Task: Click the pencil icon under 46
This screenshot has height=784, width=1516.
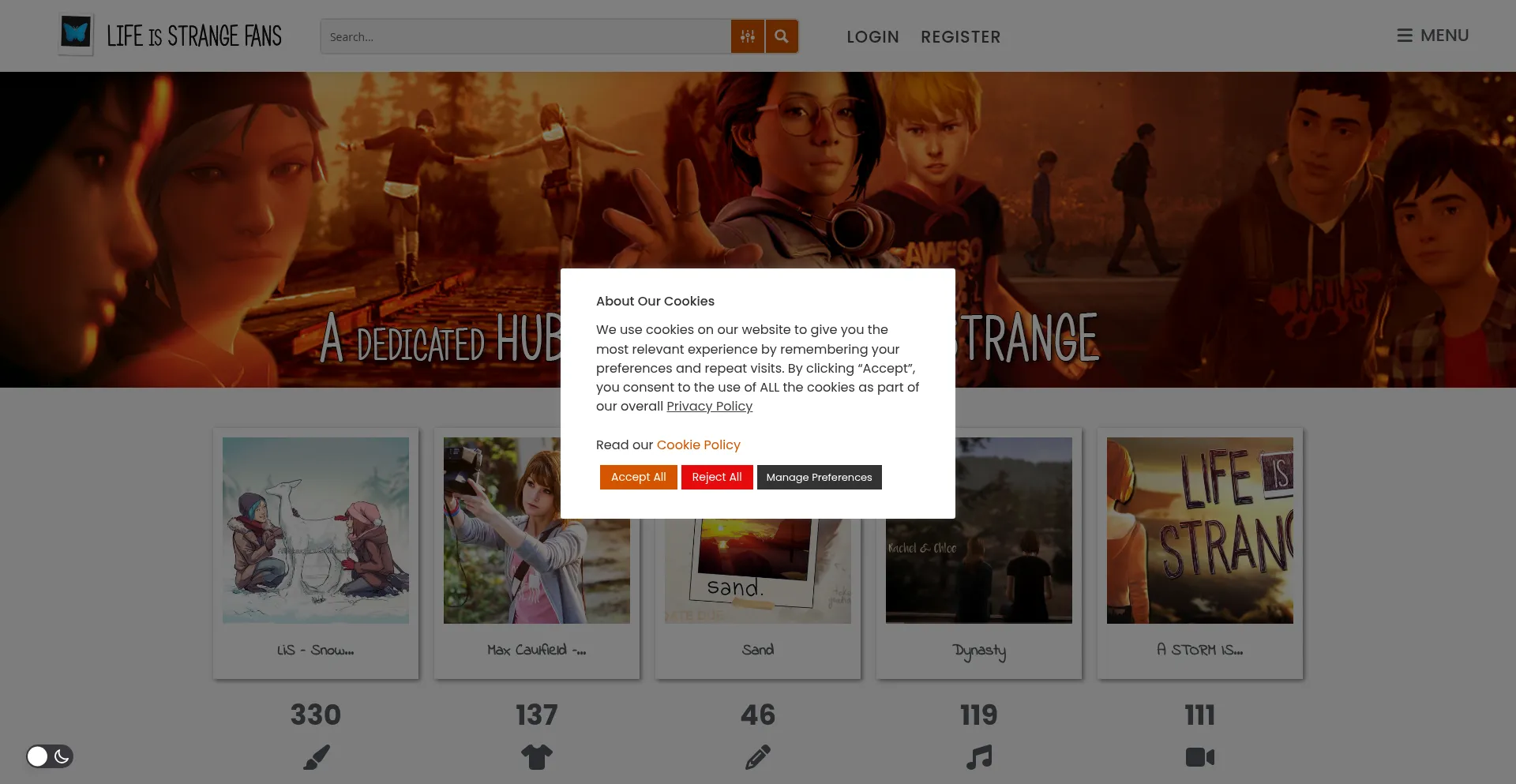Action: 758,757
